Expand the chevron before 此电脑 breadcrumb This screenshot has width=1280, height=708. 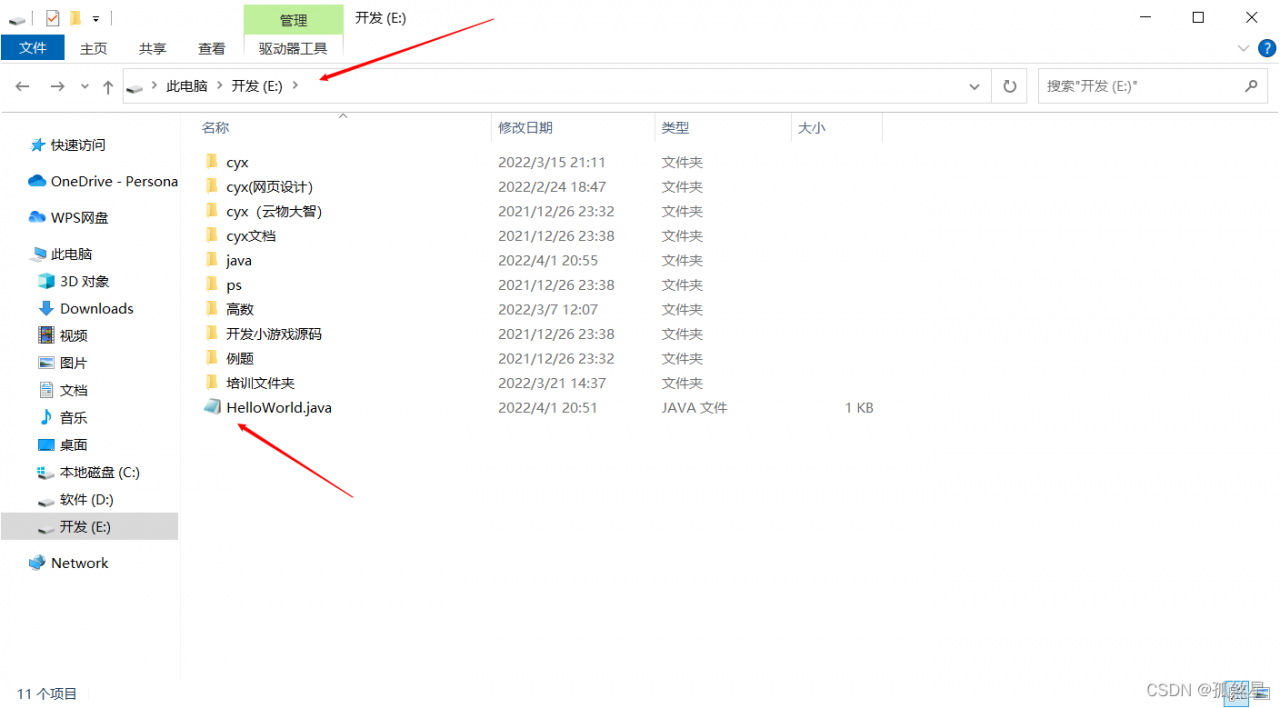point(154,87)
